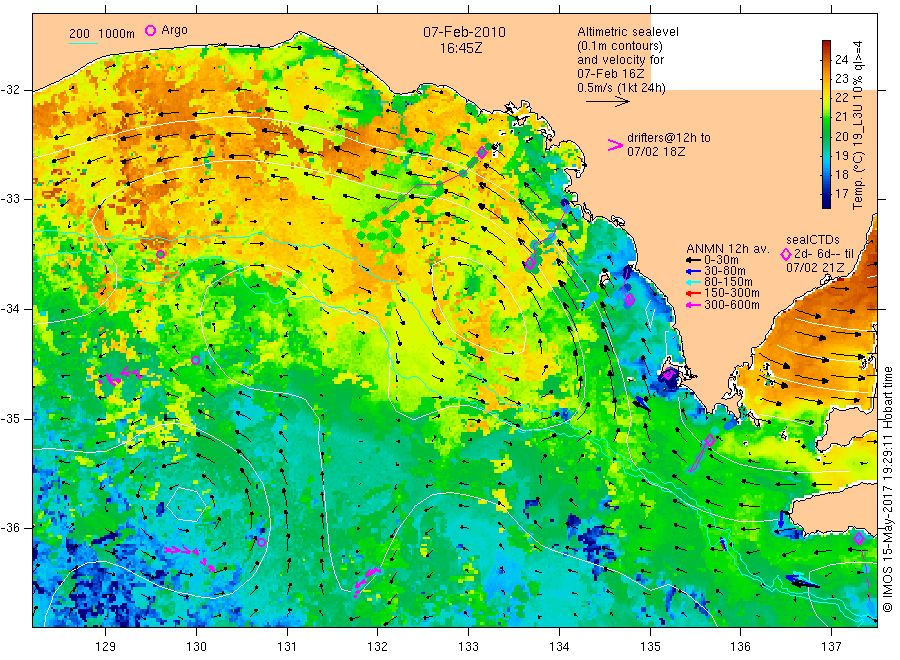Screen dimensions: 900x660
Task: Select the Argo float marker near 130E 34.5S
Action: point(195,360)
